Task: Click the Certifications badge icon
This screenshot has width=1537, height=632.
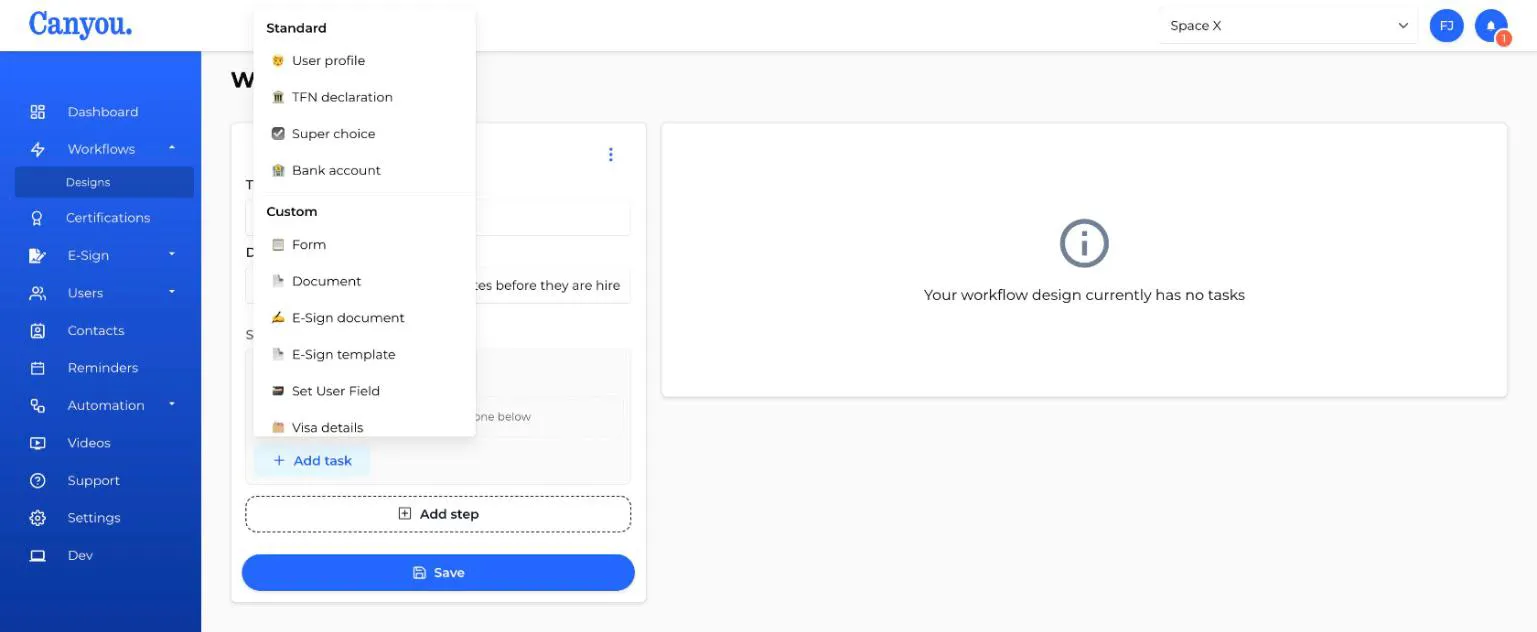Action: pos(38,218)
